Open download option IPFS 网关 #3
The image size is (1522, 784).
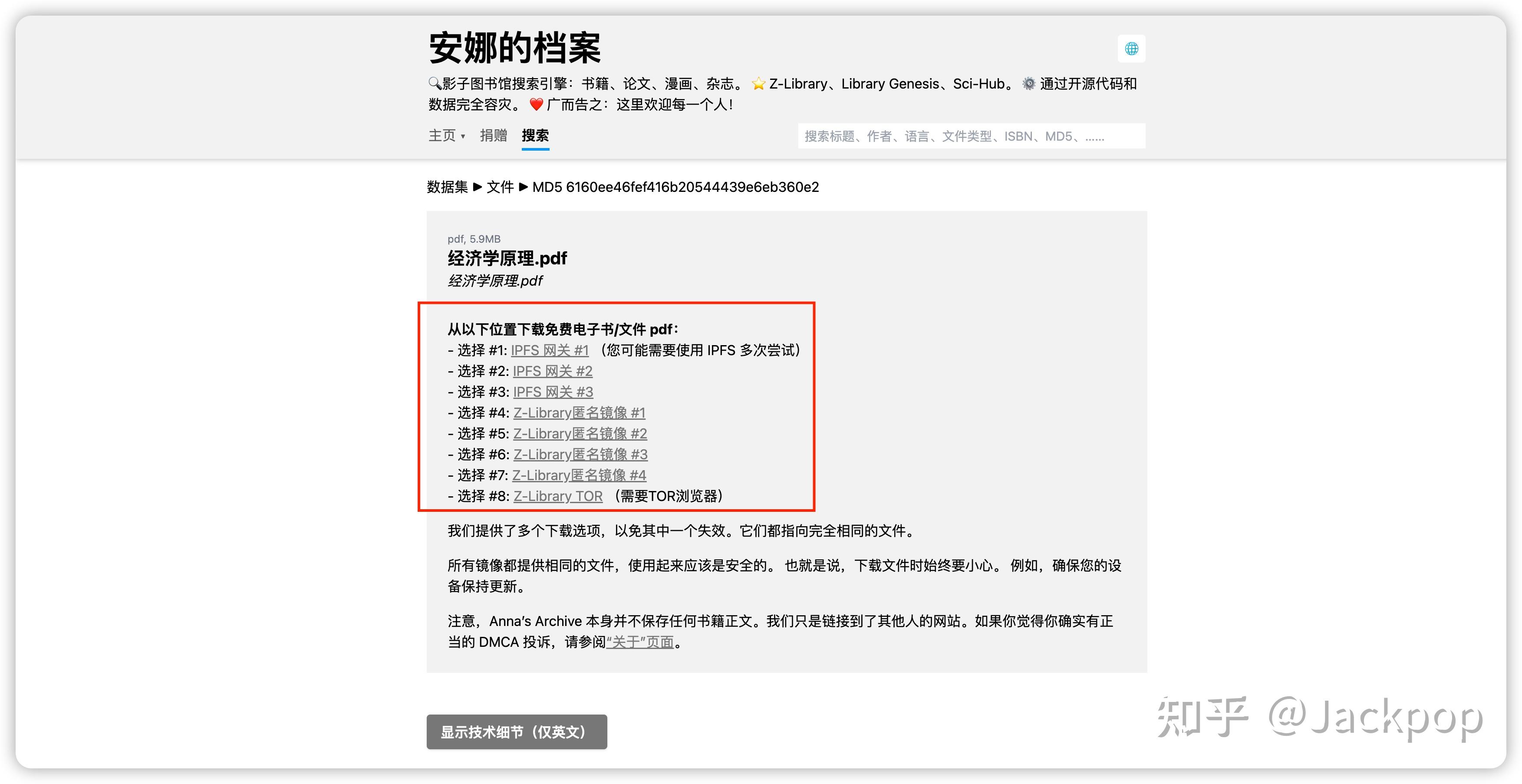[553, 392]
